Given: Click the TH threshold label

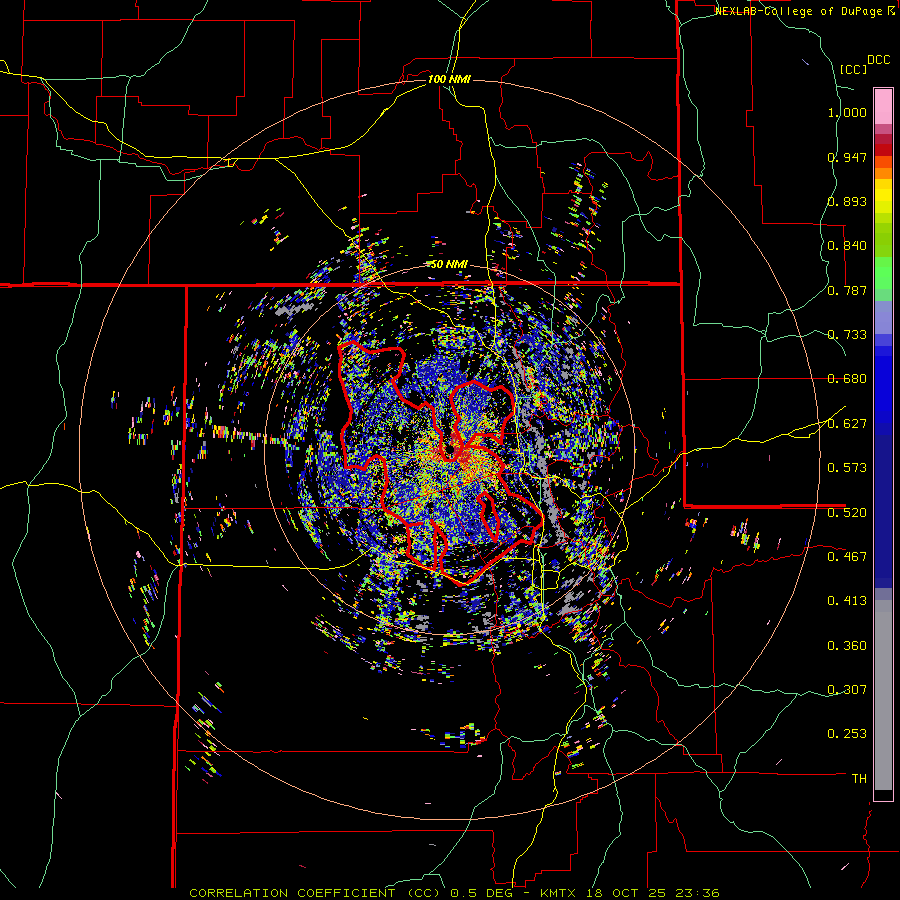Looking at the screenshot, I should [859, 779].
